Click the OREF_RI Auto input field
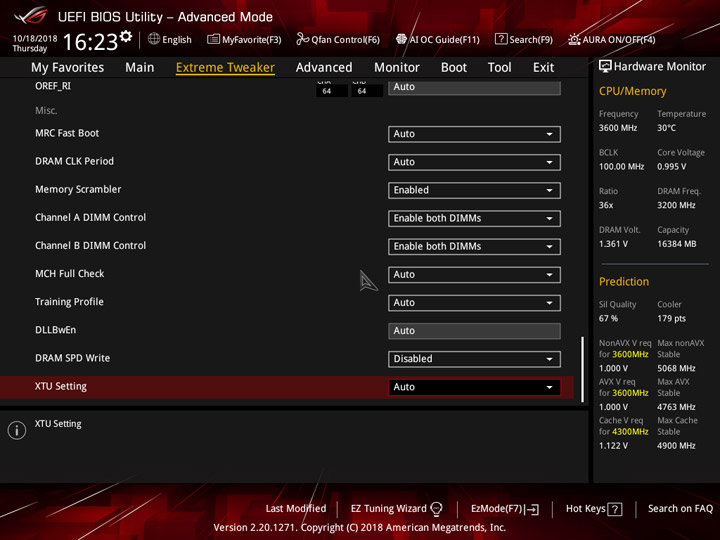This screenshot has width=720, height=540. 474,87
